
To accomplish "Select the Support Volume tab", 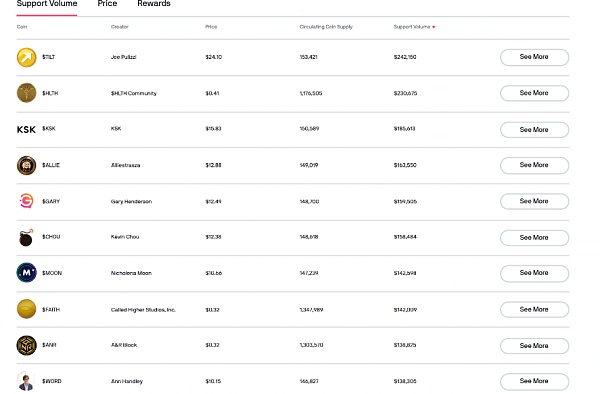I will [x=47, y=4].
